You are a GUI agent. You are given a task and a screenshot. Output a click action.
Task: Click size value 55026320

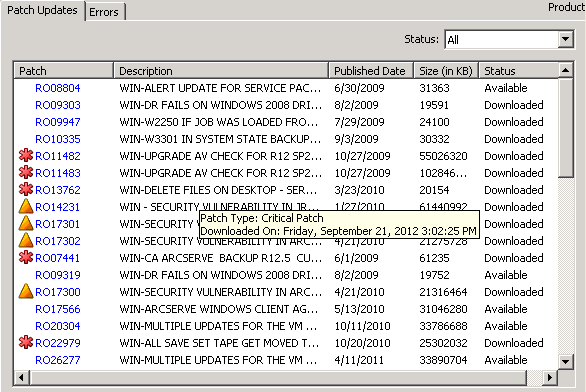coord(443,156)
